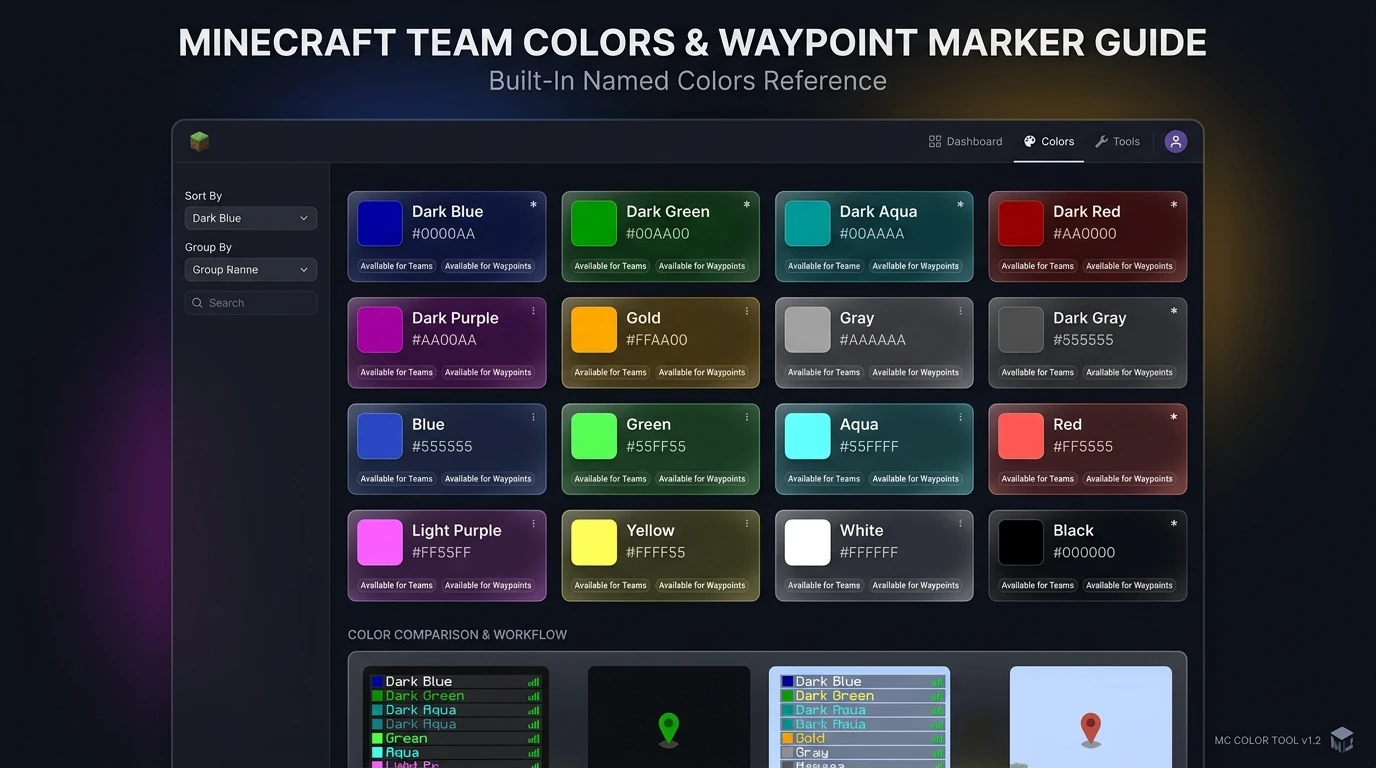Click Red's Available for Waypoints tag

pos(1129,479)
